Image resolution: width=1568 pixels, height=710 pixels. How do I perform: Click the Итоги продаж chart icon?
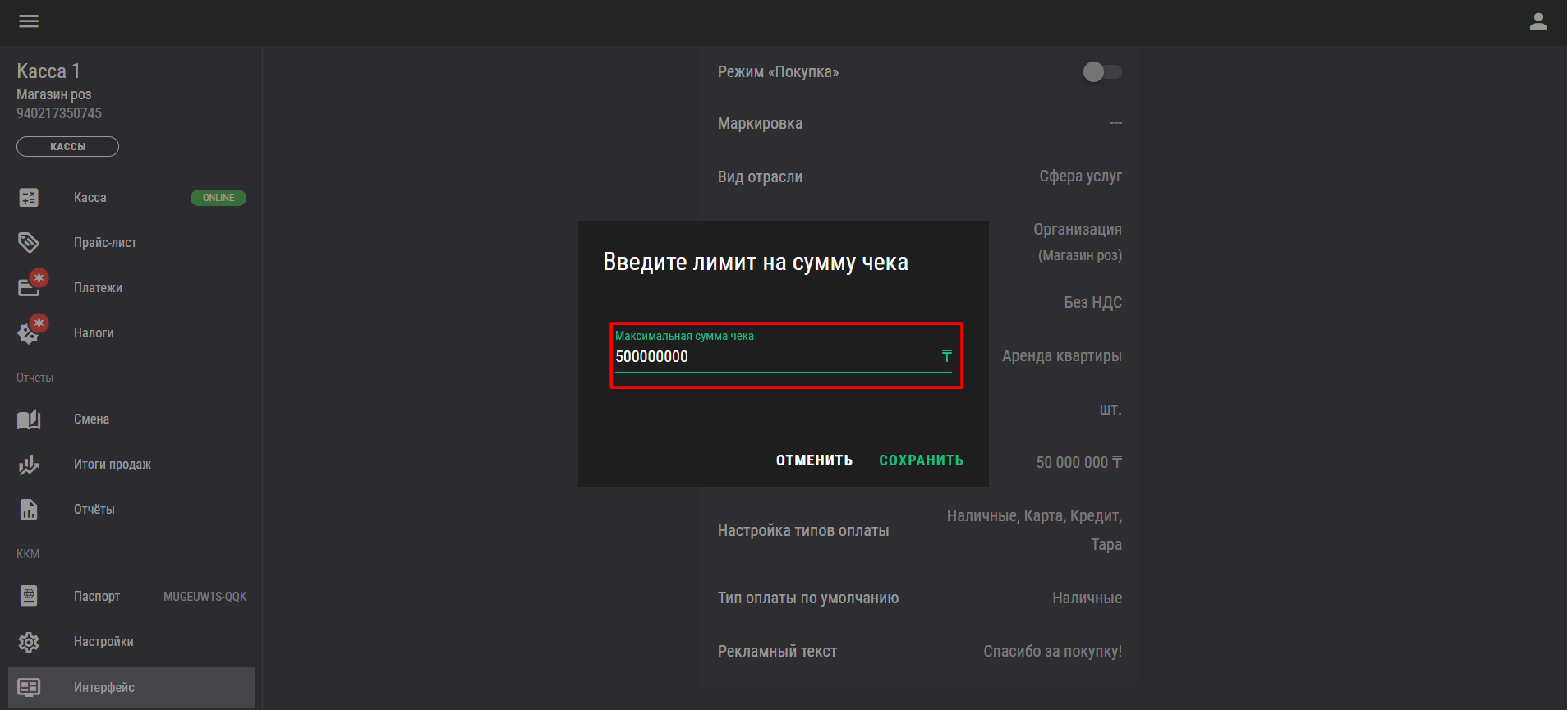click(29, 465)
